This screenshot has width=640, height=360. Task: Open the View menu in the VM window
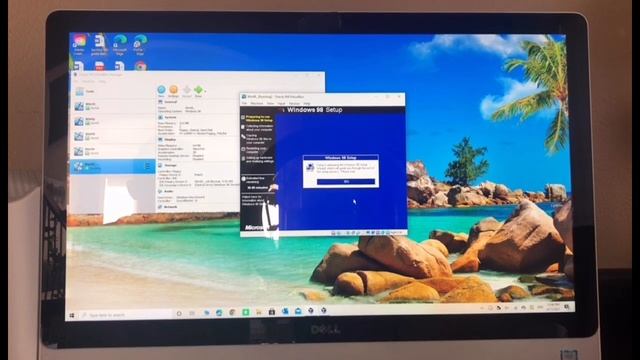pyautogui.click(x=271, y=103)
